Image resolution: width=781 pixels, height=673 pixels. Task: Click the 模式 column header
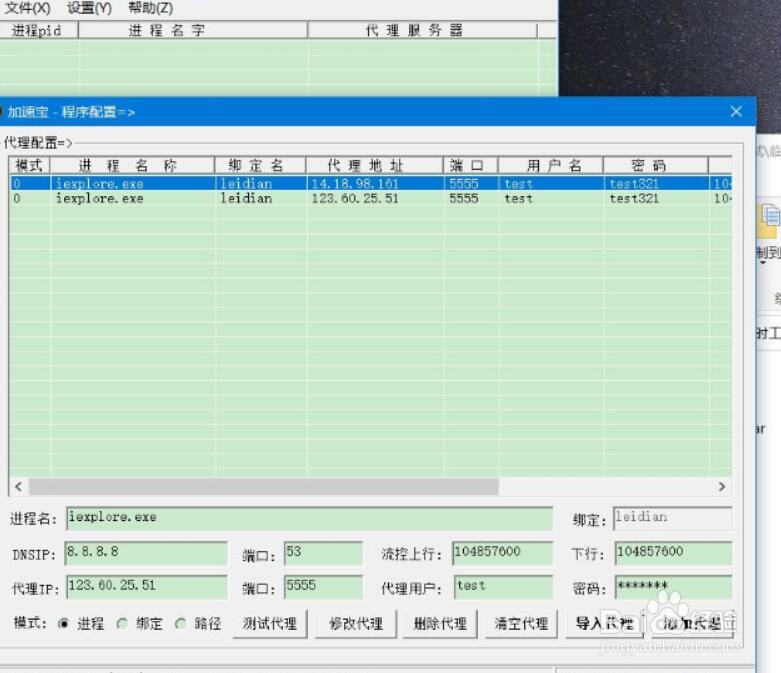(x=29, y=165)
